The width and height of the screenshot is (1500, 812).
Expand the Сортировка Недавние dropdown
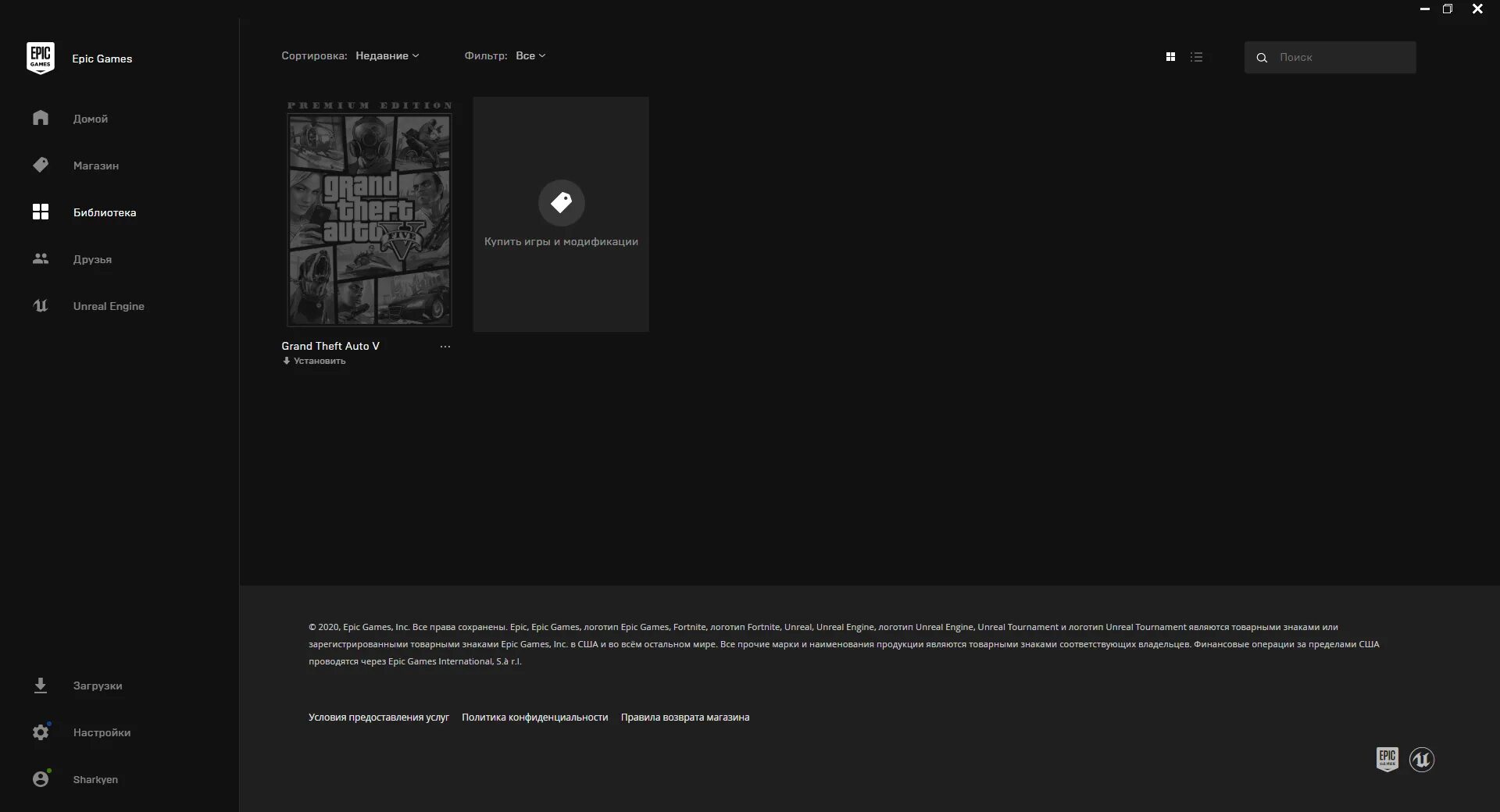pyautogui.click(x=387, y=55)
